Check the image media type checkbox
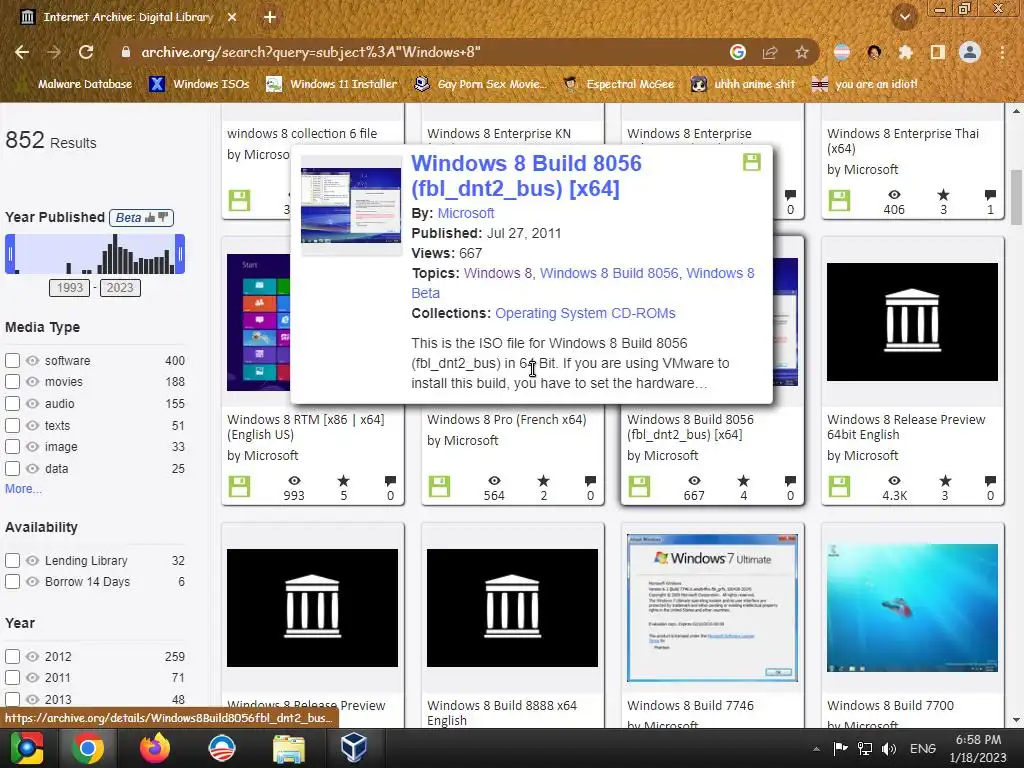 [x=12, y=447]
